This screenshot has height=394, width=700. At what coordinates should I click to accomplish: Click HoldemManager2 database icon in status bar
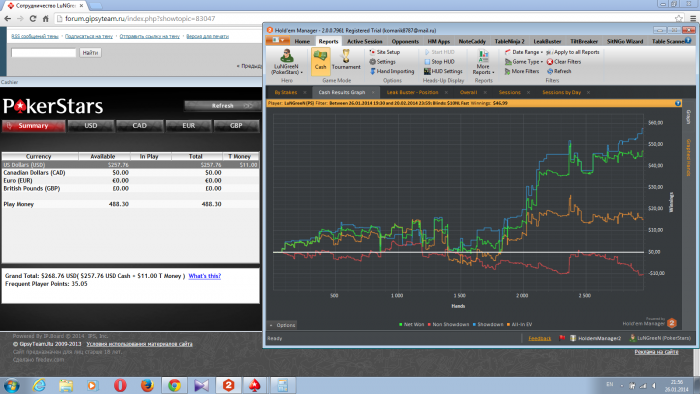point(573,338)
